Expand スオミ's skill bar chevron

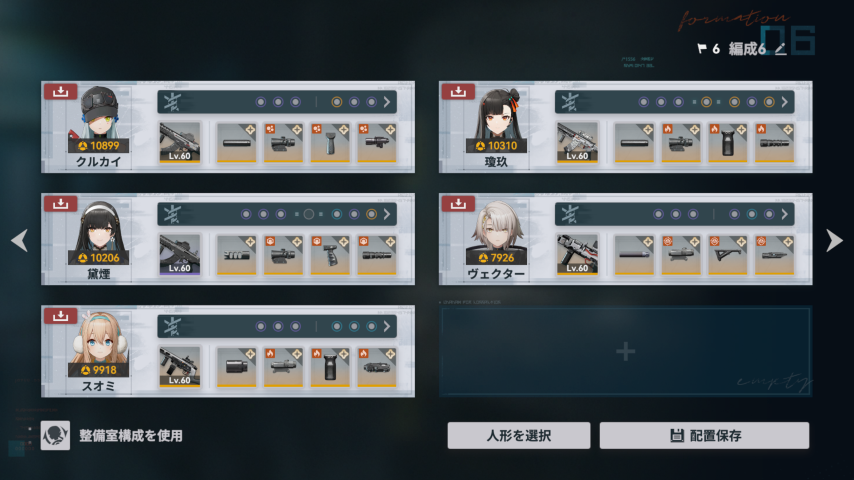point(387,326)
